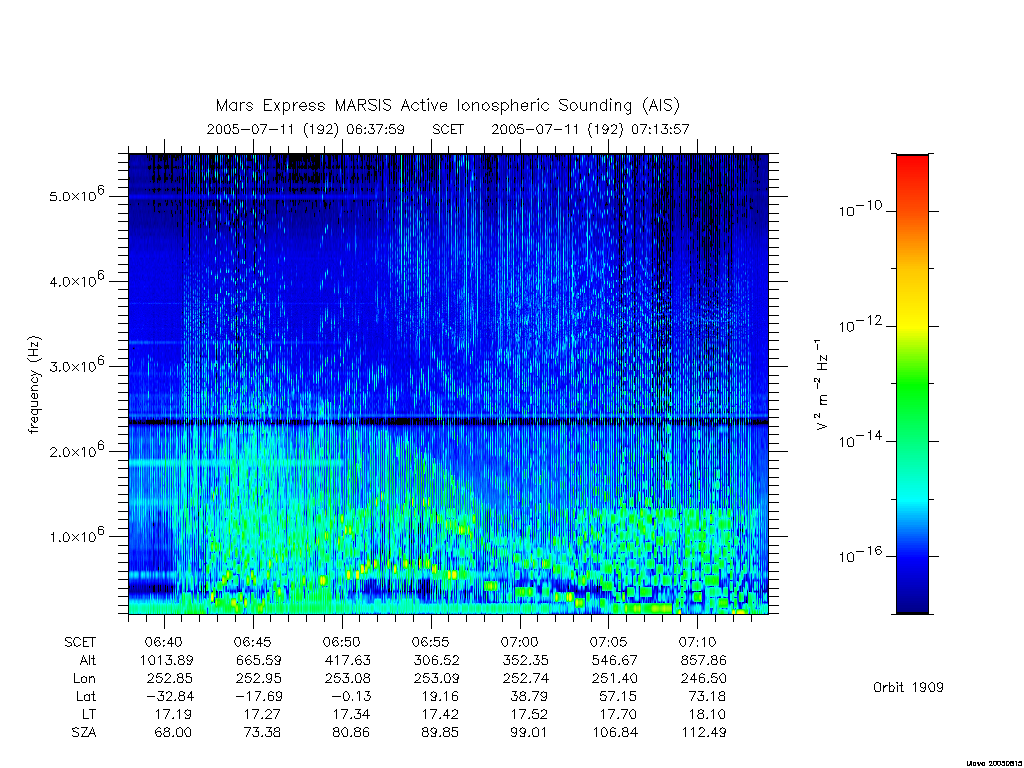Click the end timestamp 07:13:57 in subtitle

tap(660, 129)
